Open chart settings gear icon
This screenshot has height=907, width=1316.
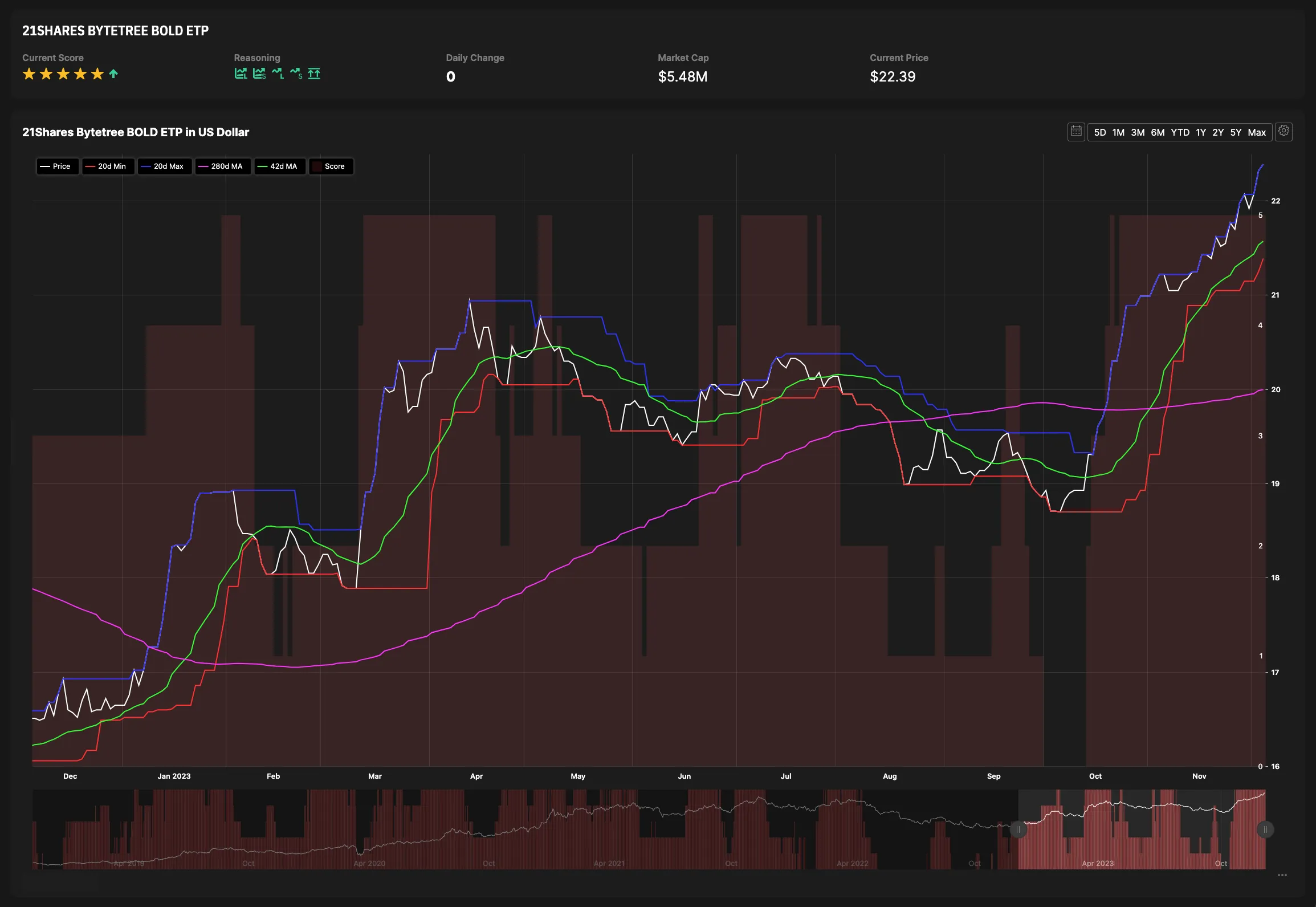click(1284, 132)
